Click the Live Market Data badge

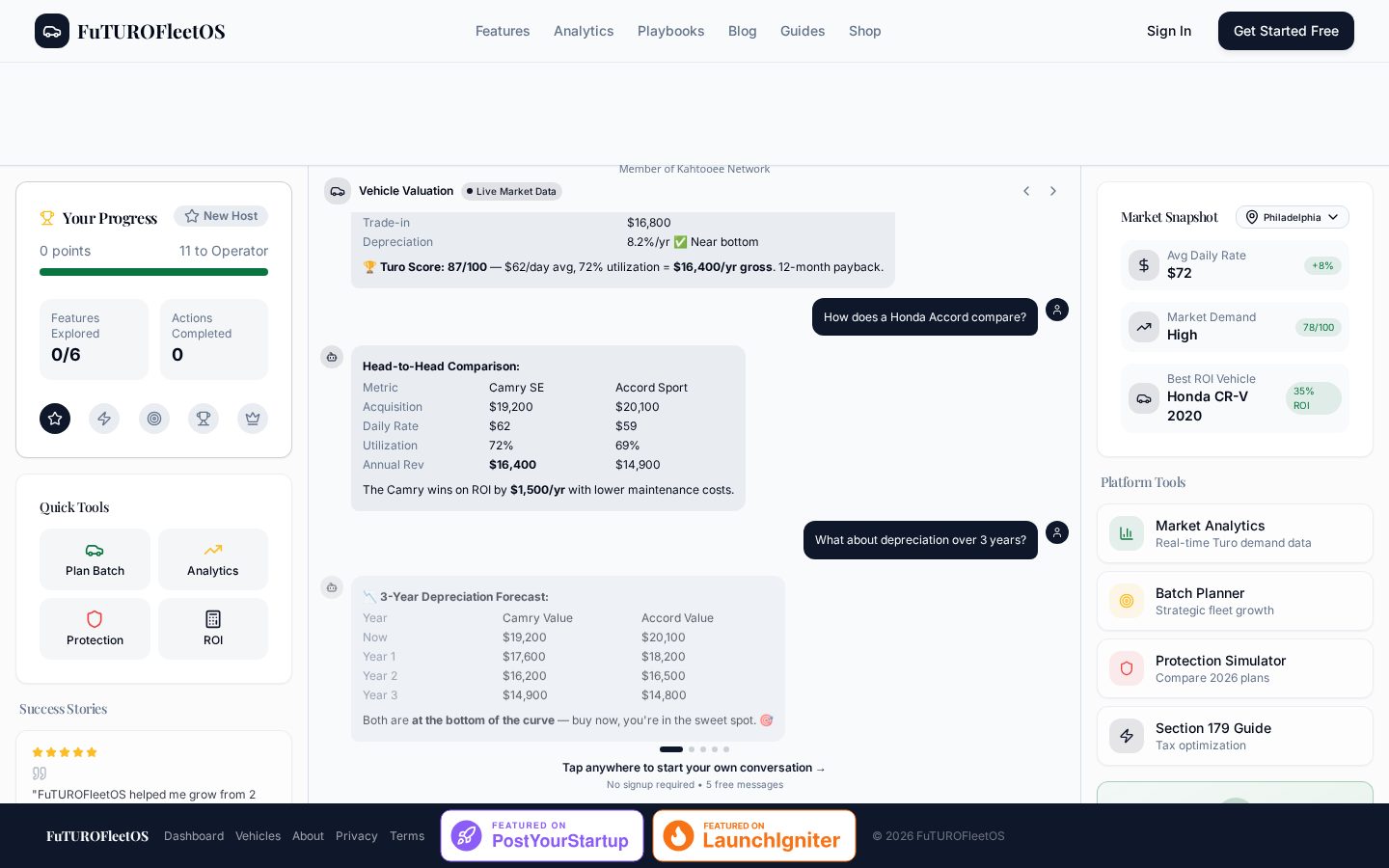(x=511, y=191)
